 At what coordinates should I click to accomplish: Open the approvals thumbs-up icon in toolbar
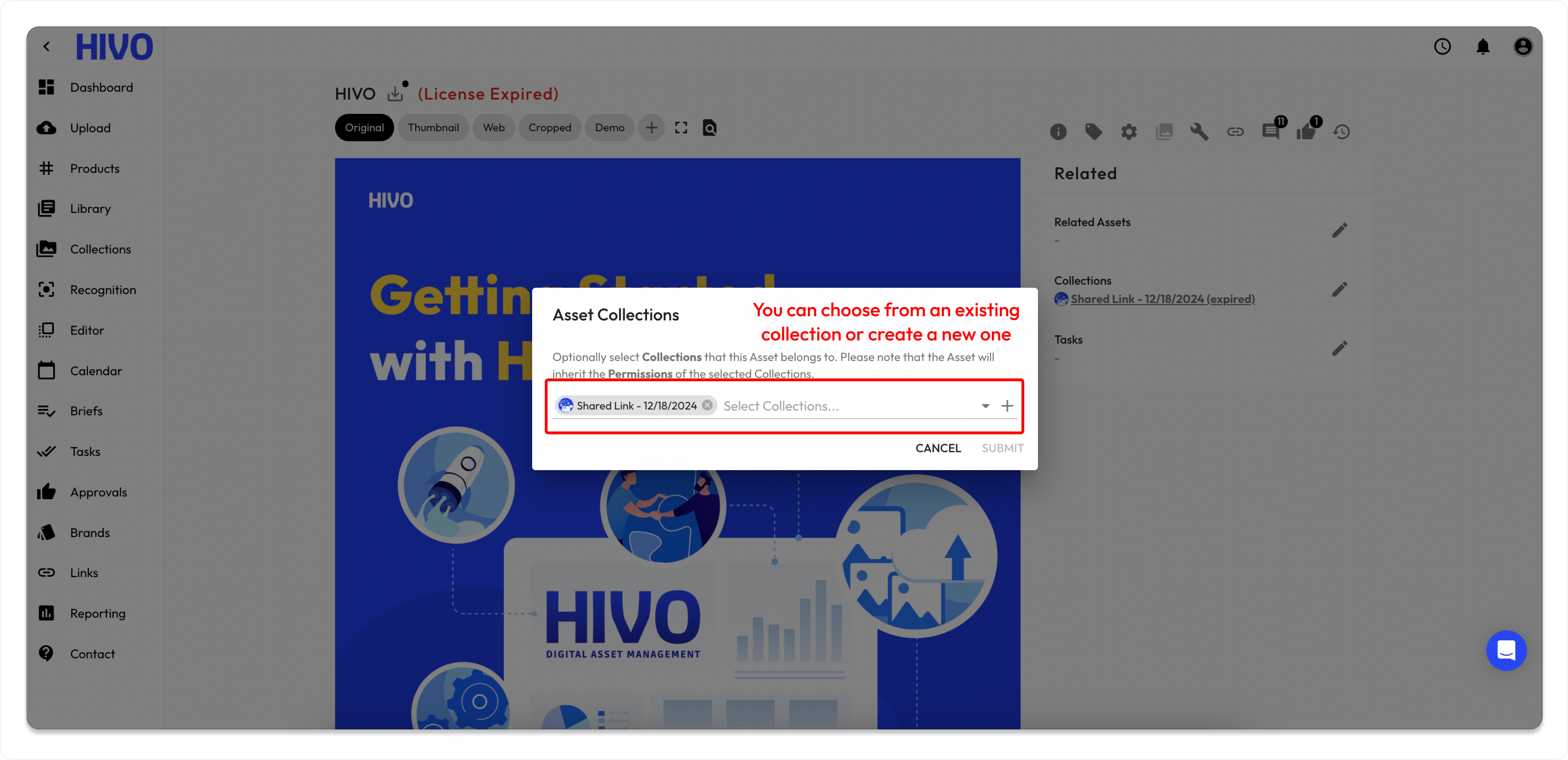(x=1306, y=131)
